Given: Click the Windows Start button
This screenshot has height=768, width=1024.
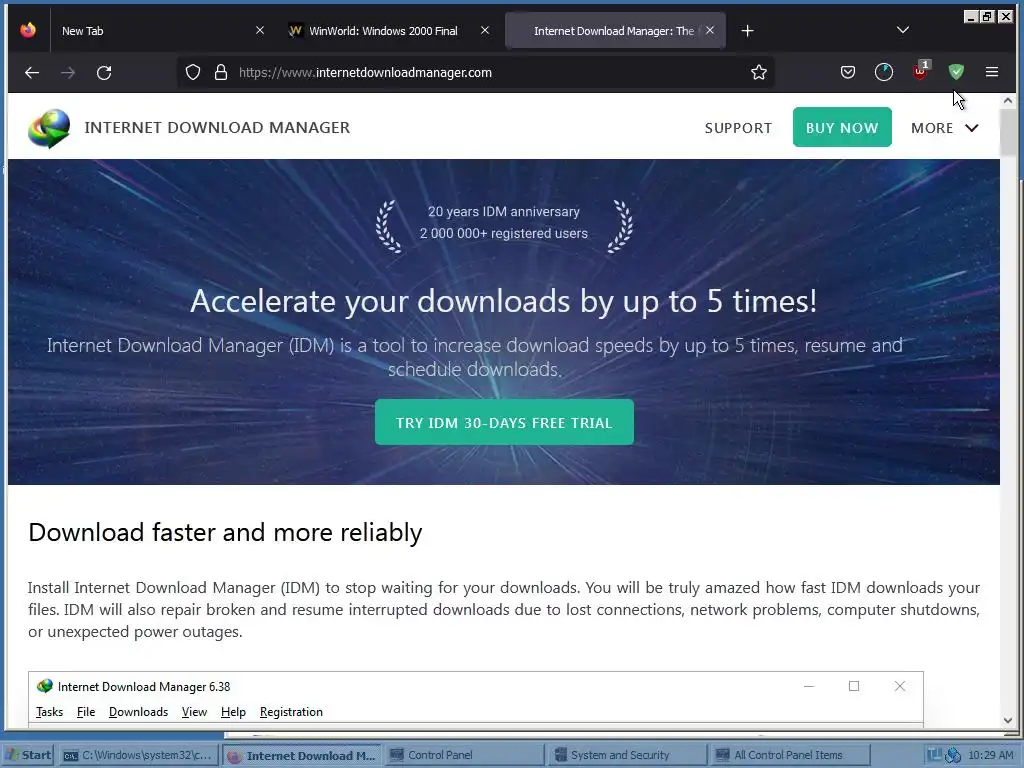Looking at the screenshot, I should click(29, 755).
